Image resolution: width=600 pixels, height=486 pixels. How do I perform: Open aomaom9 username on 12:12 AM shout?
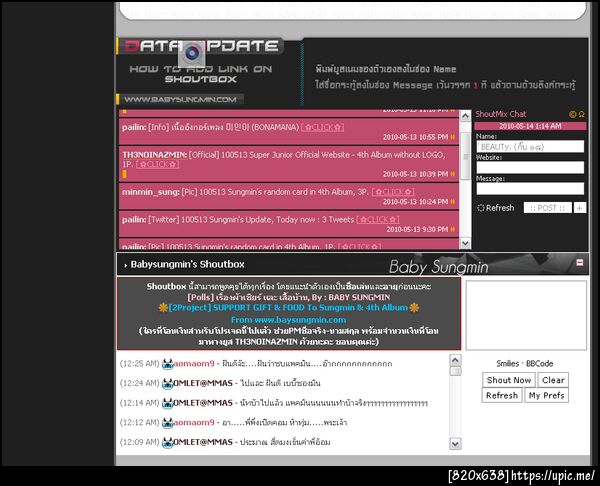pyautogui.click(x=194, y=423)
